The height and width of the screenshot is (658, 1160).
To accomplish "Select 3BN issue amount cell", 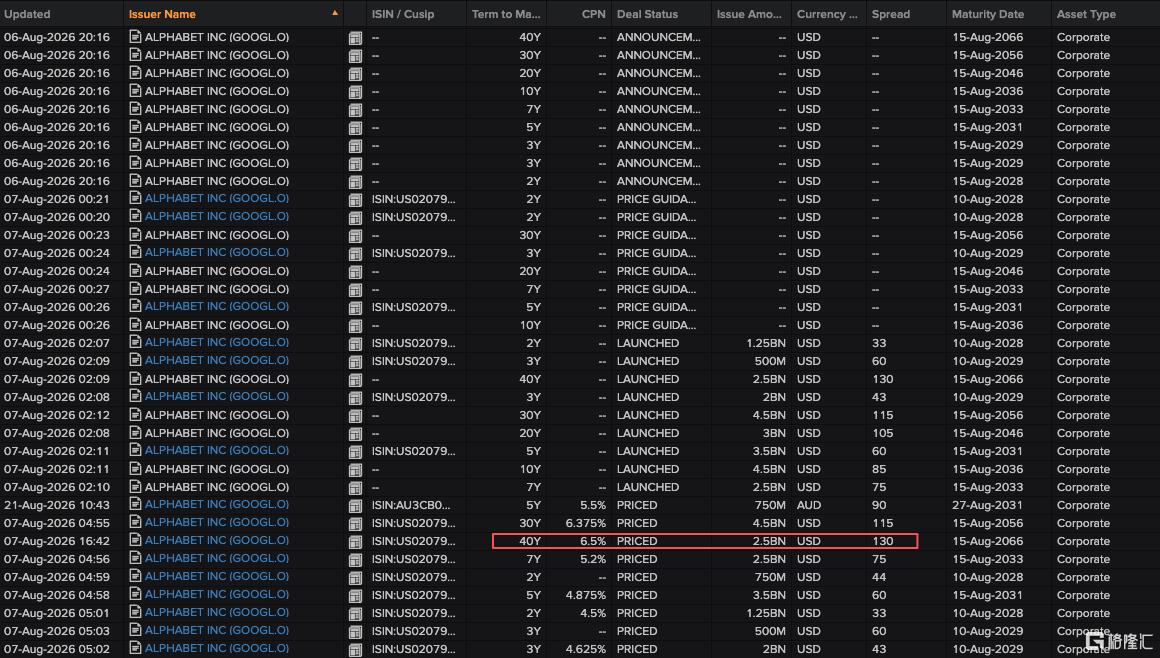I will point(774,433).
